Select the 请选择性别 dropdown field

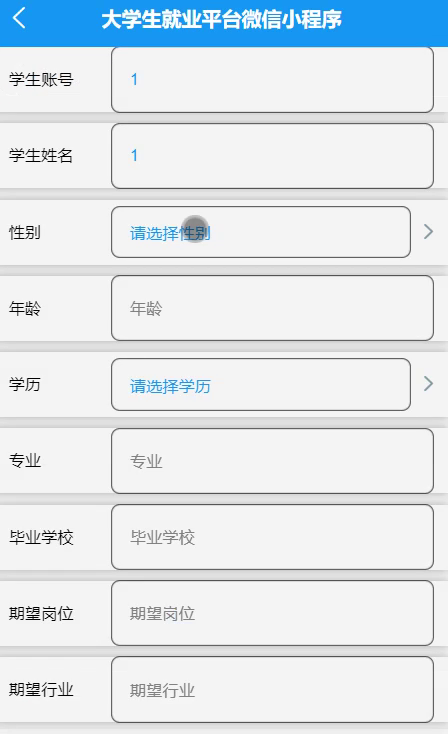[x=261, y=232]
